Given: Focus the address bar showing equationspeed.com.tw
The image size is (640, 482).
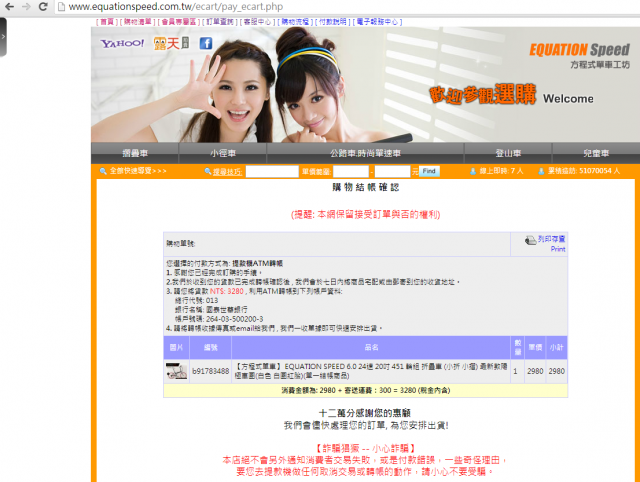Looking at the screenshot, I should [347, 7].
